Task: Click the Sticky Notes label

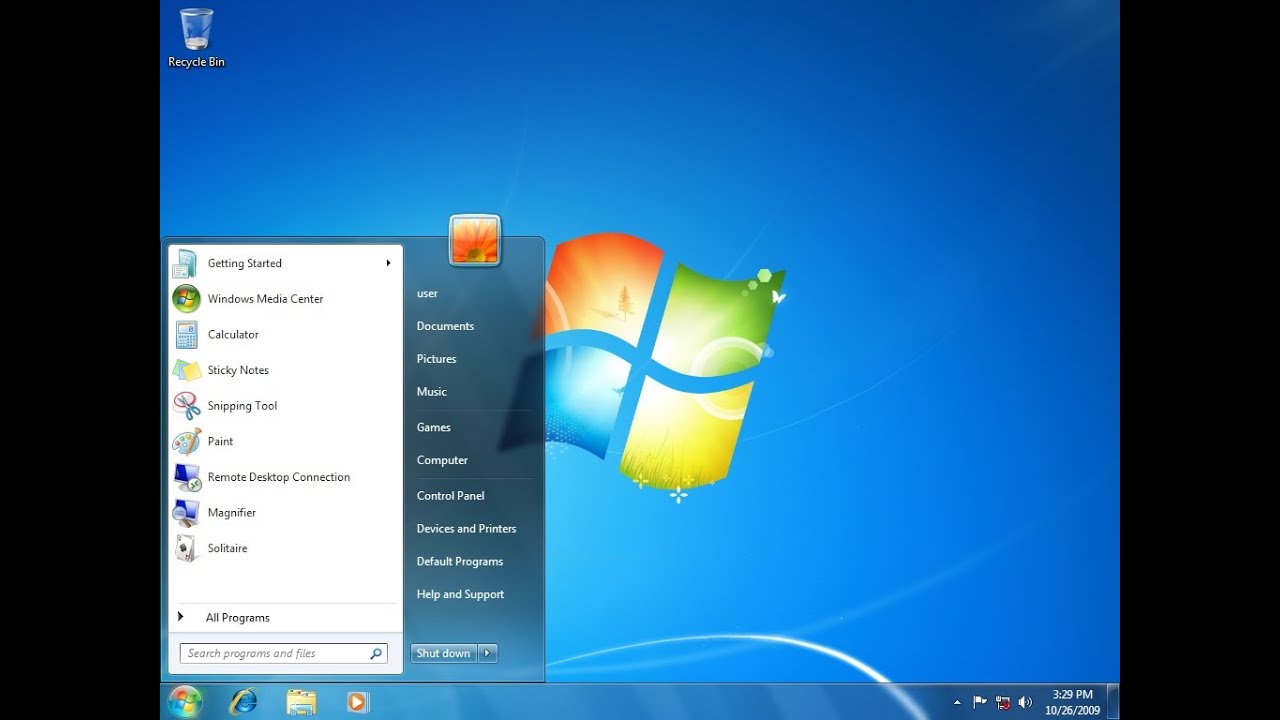Action: 238,370
